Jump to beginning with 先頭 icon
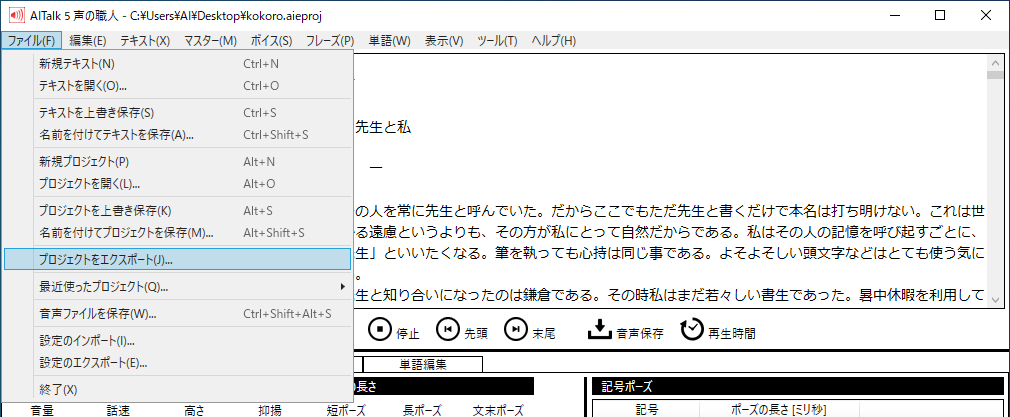The height and width of the screenshot is (417, 1010). click(448, 329)
